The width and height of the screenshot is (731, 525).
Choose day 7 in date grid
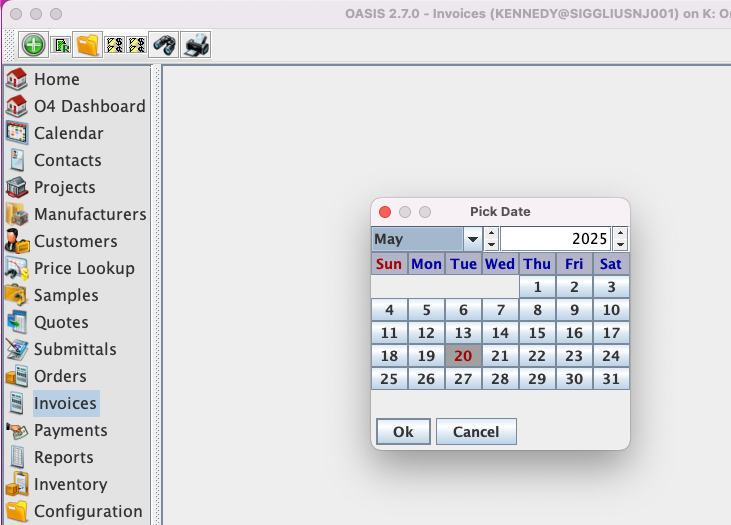(x=500, y=310)
